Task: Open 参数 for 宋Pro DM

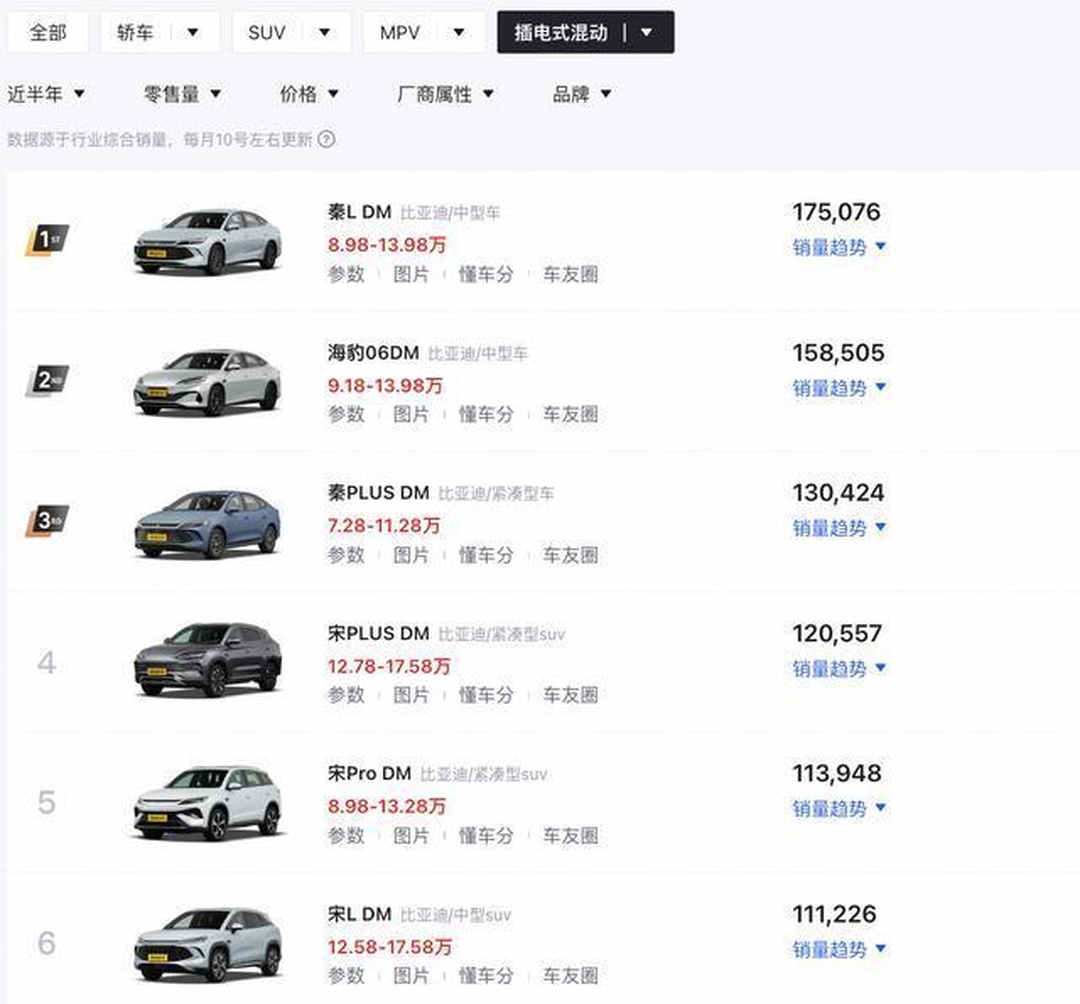Action: [x=346, y=836]
